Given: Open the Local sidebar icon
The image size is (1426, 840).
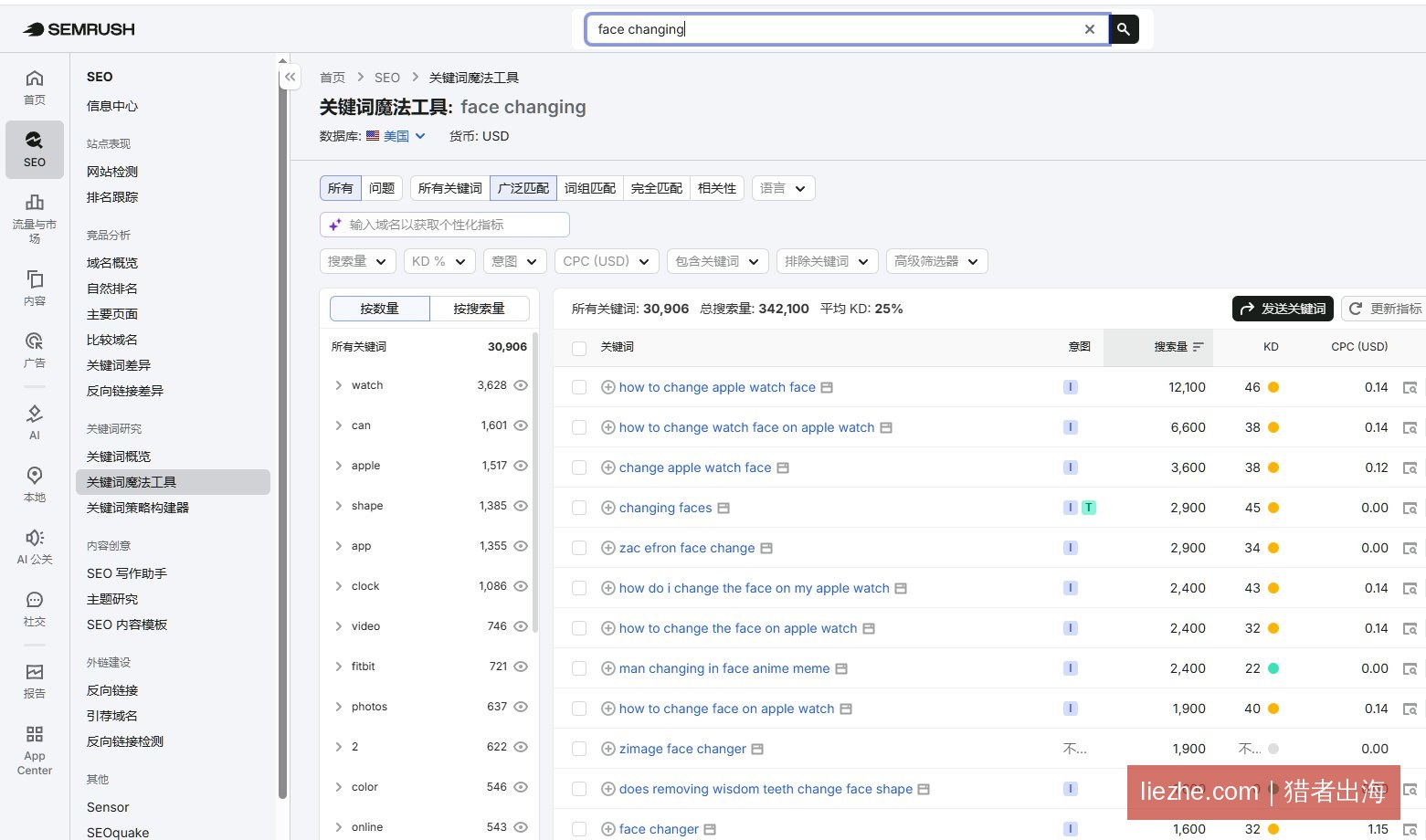Looking at the screenshot, I should (35, 484).
